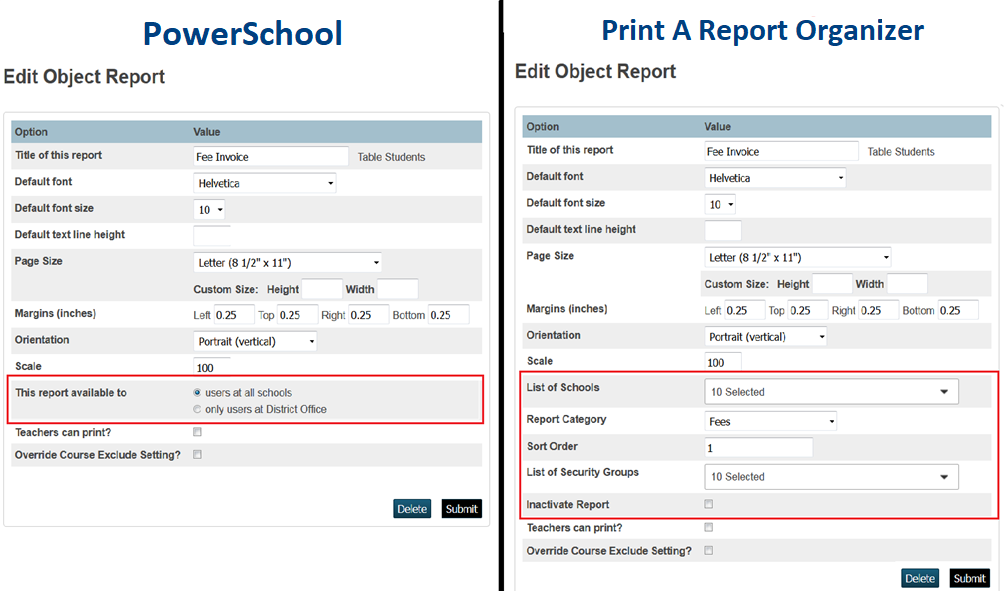Toggle the Inactivate Report checkbox
The image size is (1008, 591).
(x=708, y=504)
